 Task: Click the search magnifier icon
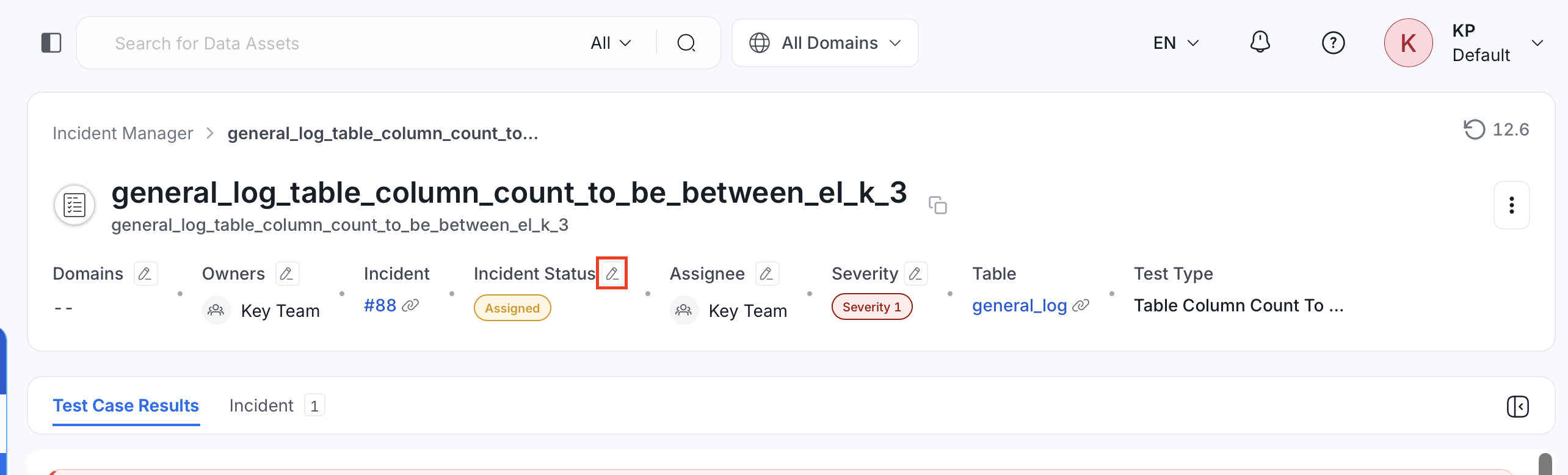pos(686,43)
